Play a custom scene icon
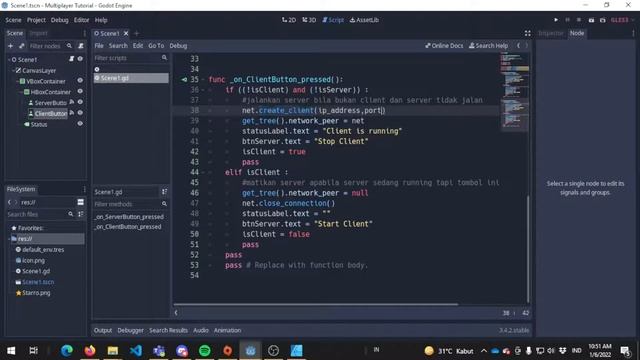Viewport: 640px width, 360px height. 602,20
